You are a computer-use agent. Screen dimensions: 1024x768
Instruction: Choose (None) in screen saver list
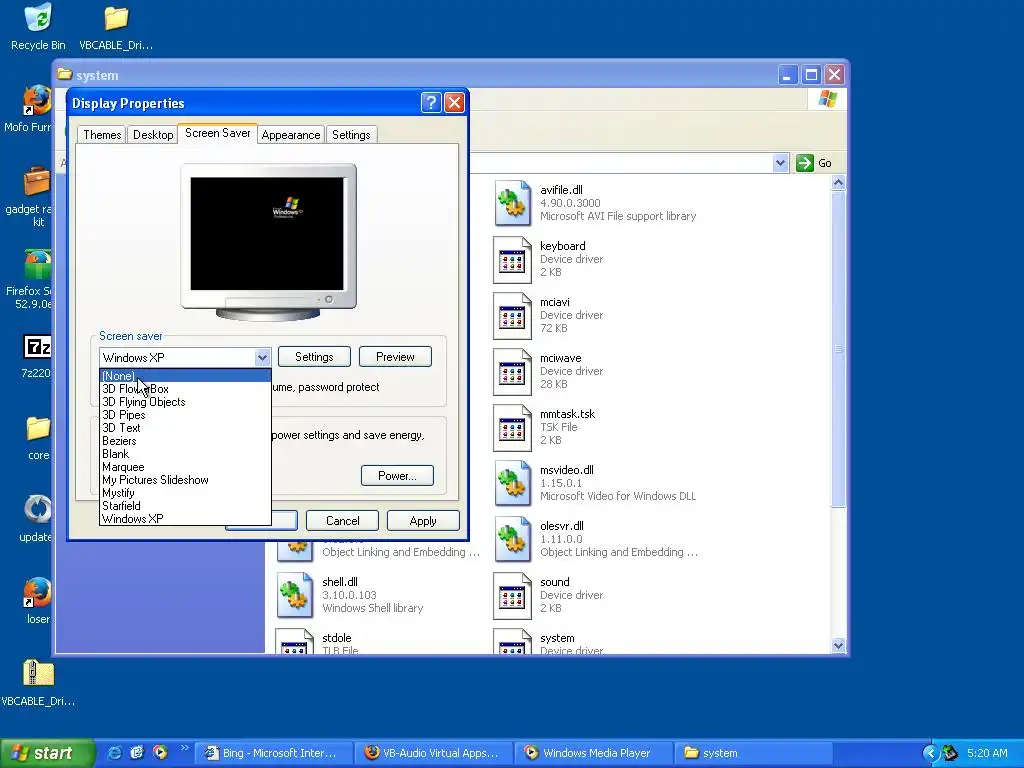pos(185,376)
